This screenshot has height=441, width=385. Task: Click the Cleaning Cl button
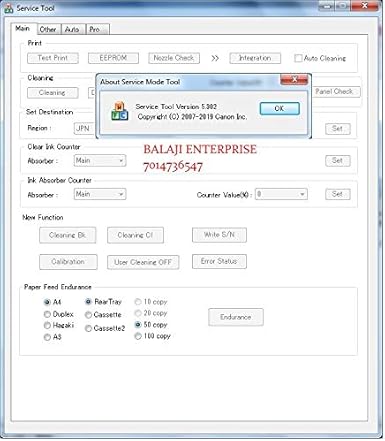point(135,235)
